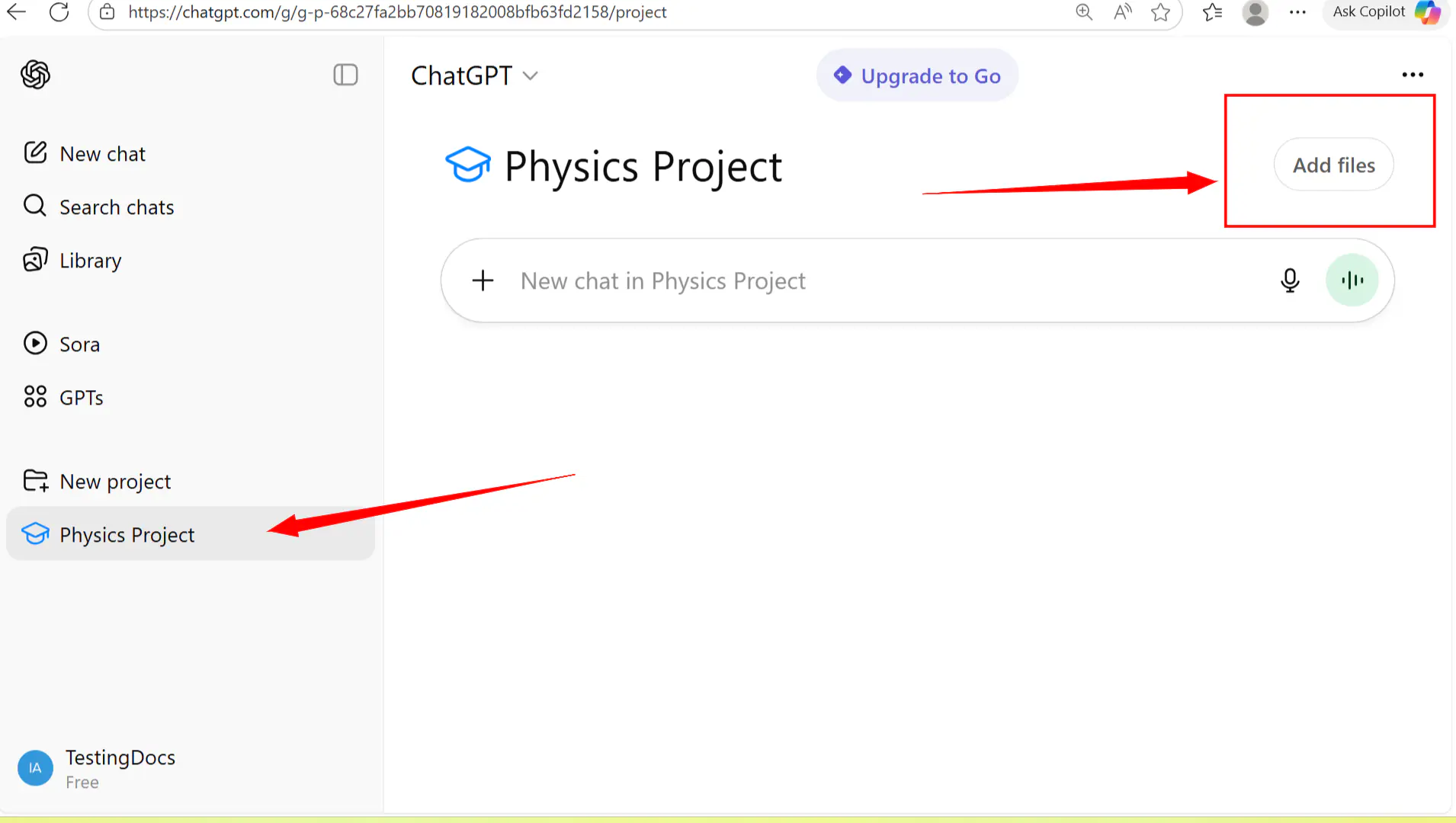This screenshot has height=823, width=1456.
Task: Click the ChatGPT logo icon in sidebar
Action: [x=35, y=75]
